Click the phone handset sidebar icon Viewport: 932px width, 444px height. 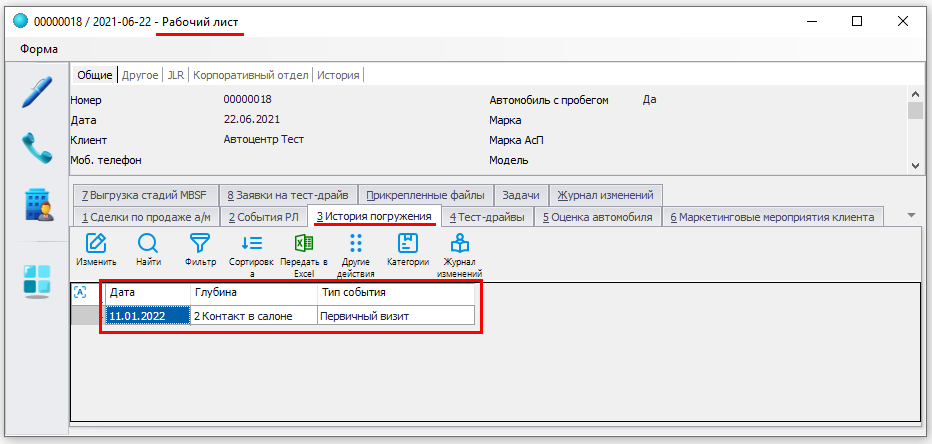click(37, 149)
